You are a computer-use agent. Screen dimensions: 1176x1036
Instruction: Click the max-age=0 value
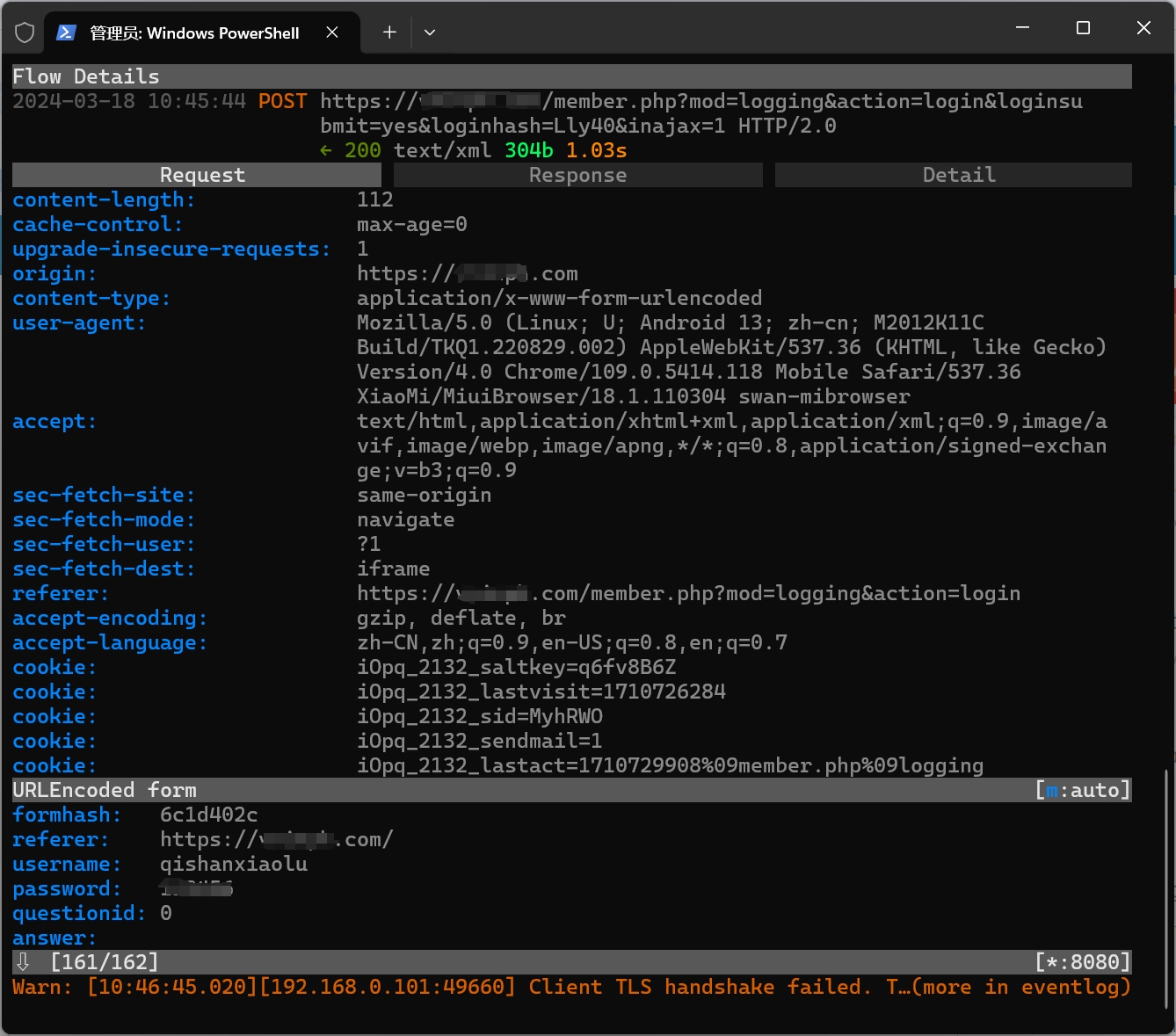tap(412, 224)
